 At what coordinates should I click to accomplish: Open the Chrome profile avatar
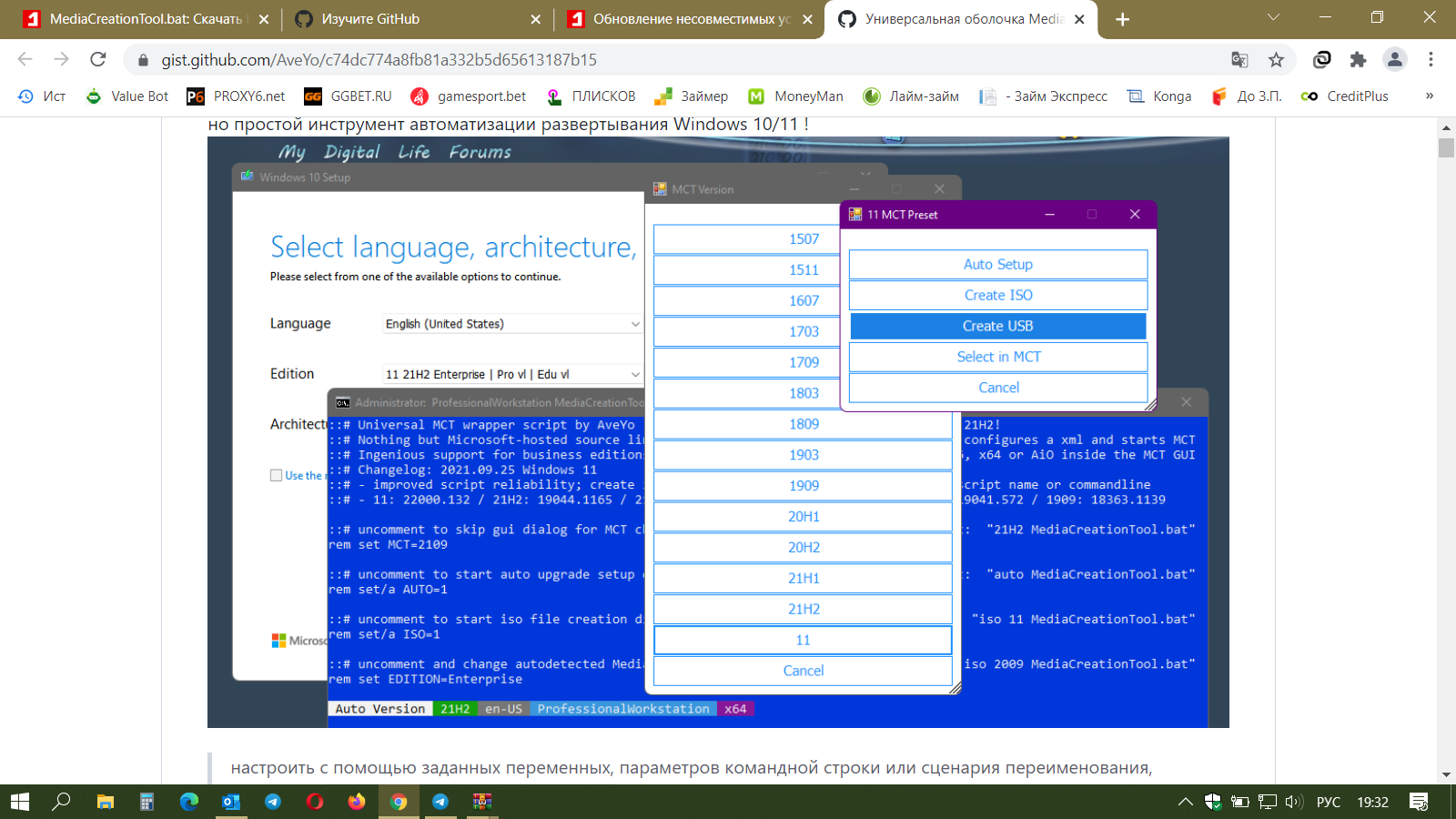point(1394,59)
